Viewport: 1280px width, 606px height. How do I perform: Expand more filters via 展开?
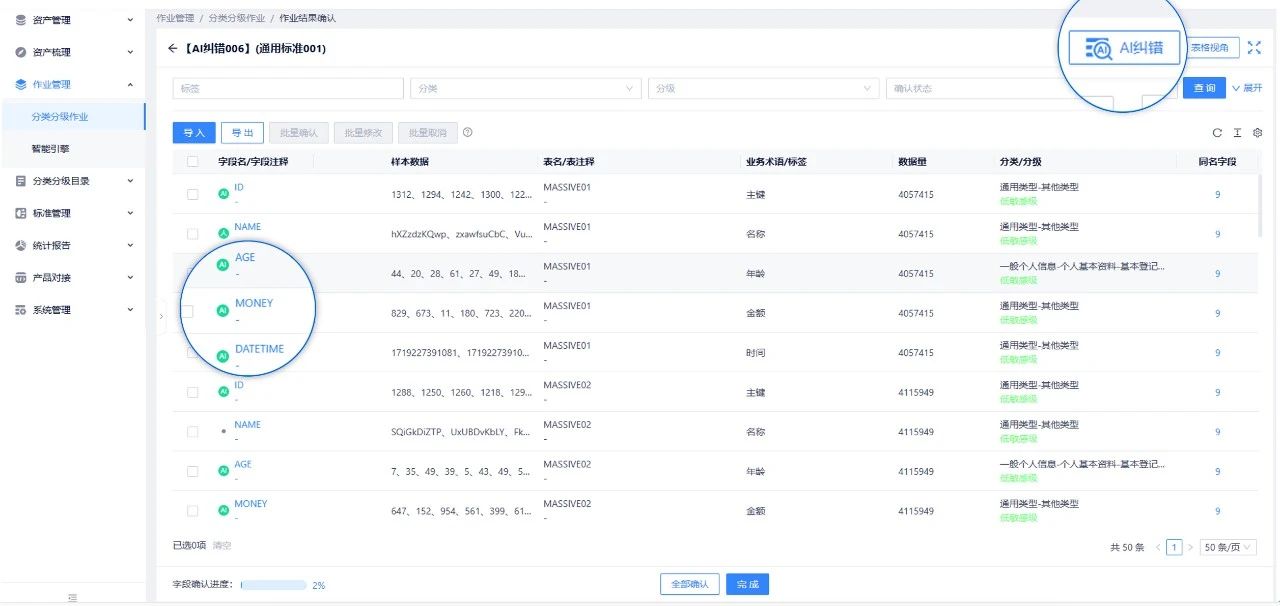click(1249, 88)
